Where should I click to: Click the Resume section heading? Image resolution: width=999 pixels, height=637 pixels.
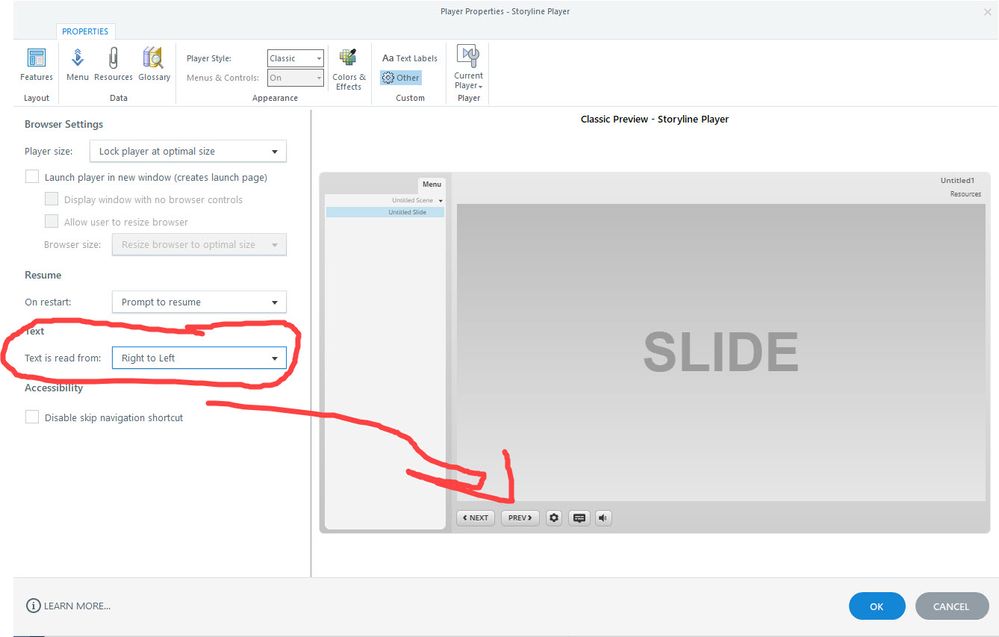tap(43, 275)
